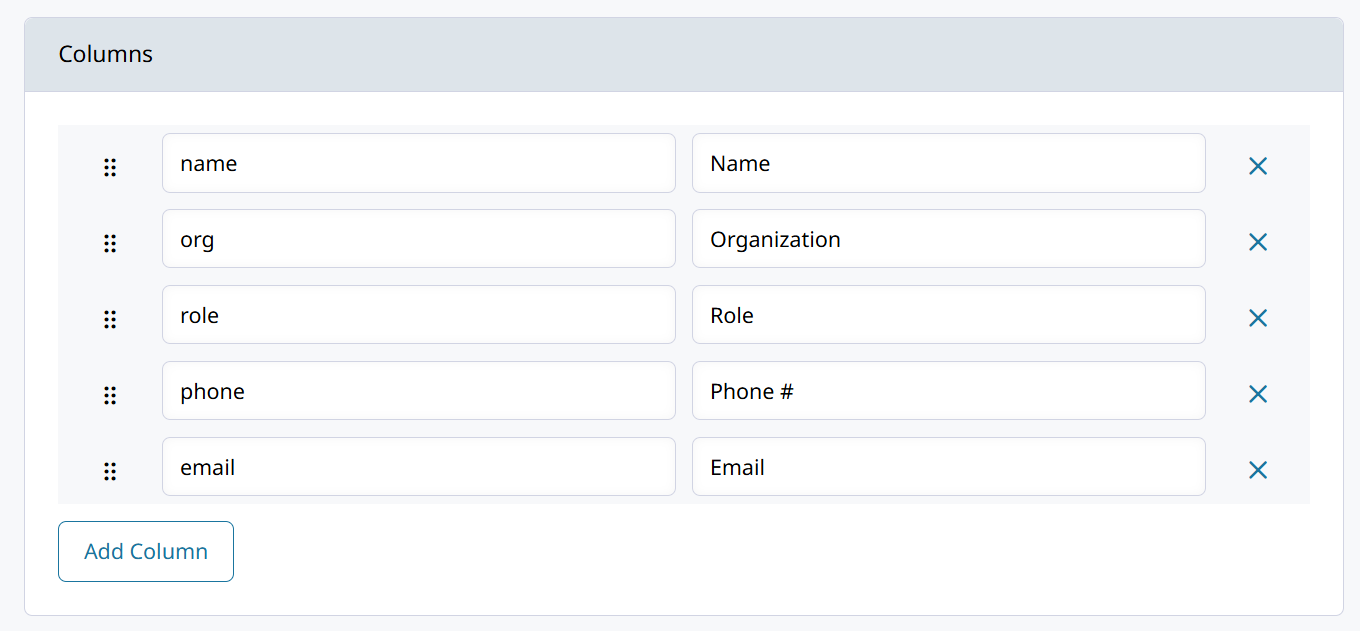
Task: Click the drag handle beside the phone row
Action: 110,395
